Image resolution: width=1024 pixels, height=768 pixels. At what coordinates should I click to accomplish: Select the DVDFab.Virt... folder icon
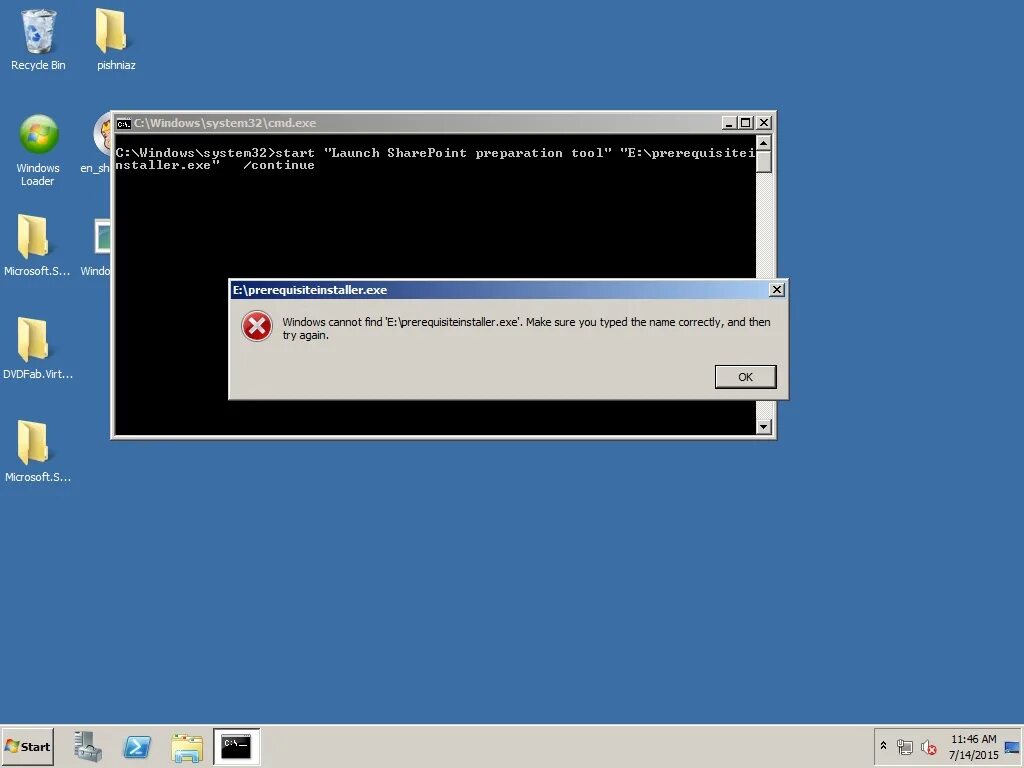38,348
